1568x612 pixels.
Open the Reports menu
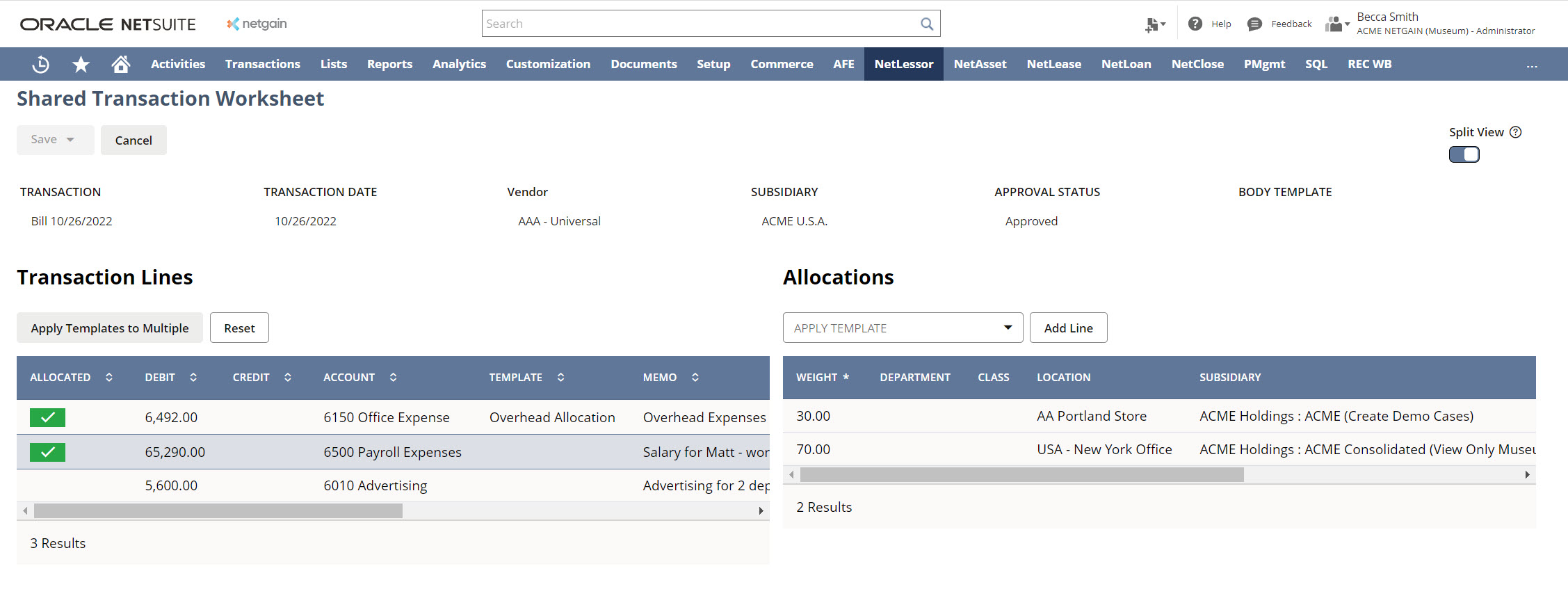389,64
